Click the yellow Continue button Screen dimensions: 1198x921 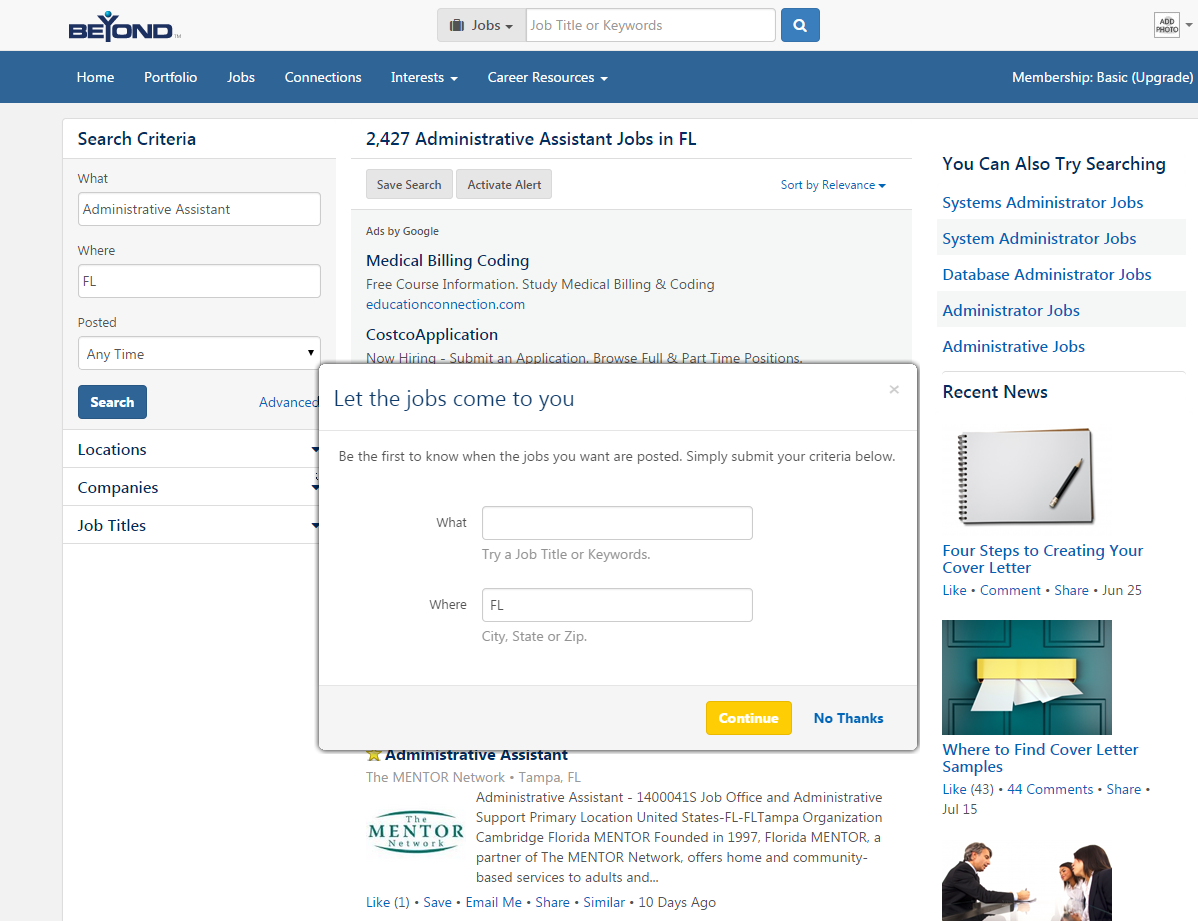click(749, 718)
